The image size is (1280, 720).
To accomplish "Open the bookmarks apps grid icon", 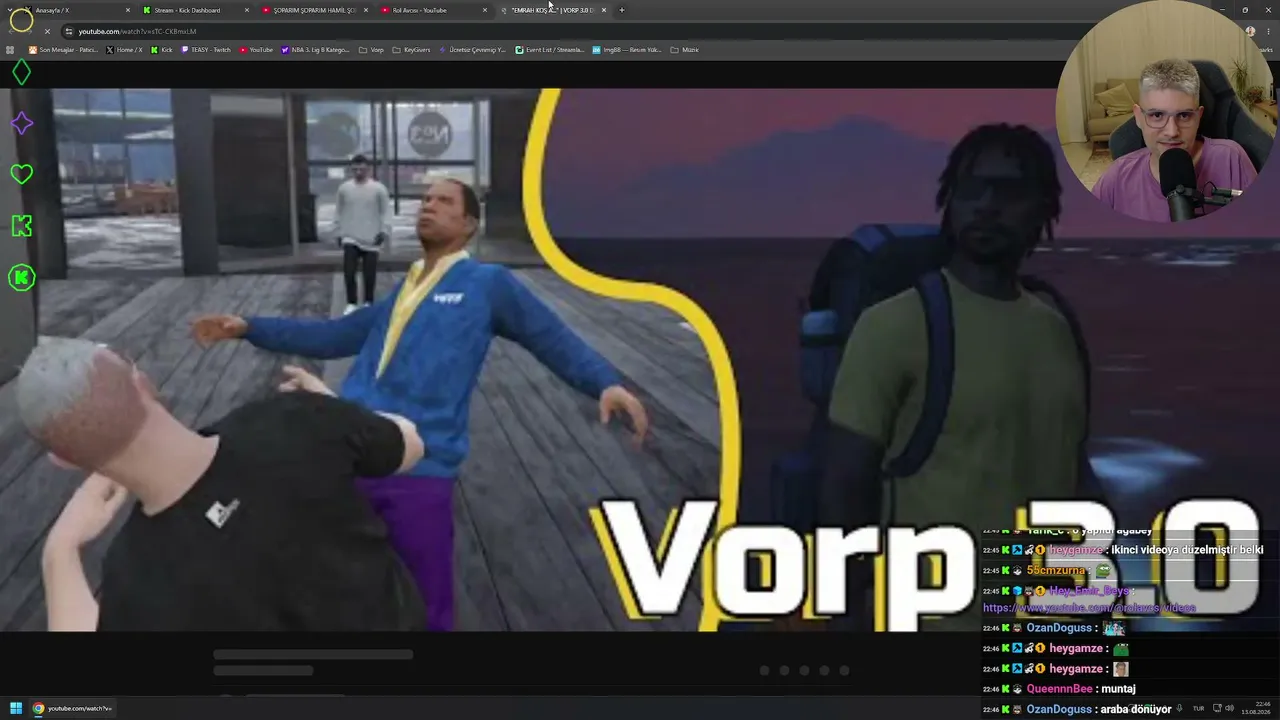I will click(x=10, y=50).
